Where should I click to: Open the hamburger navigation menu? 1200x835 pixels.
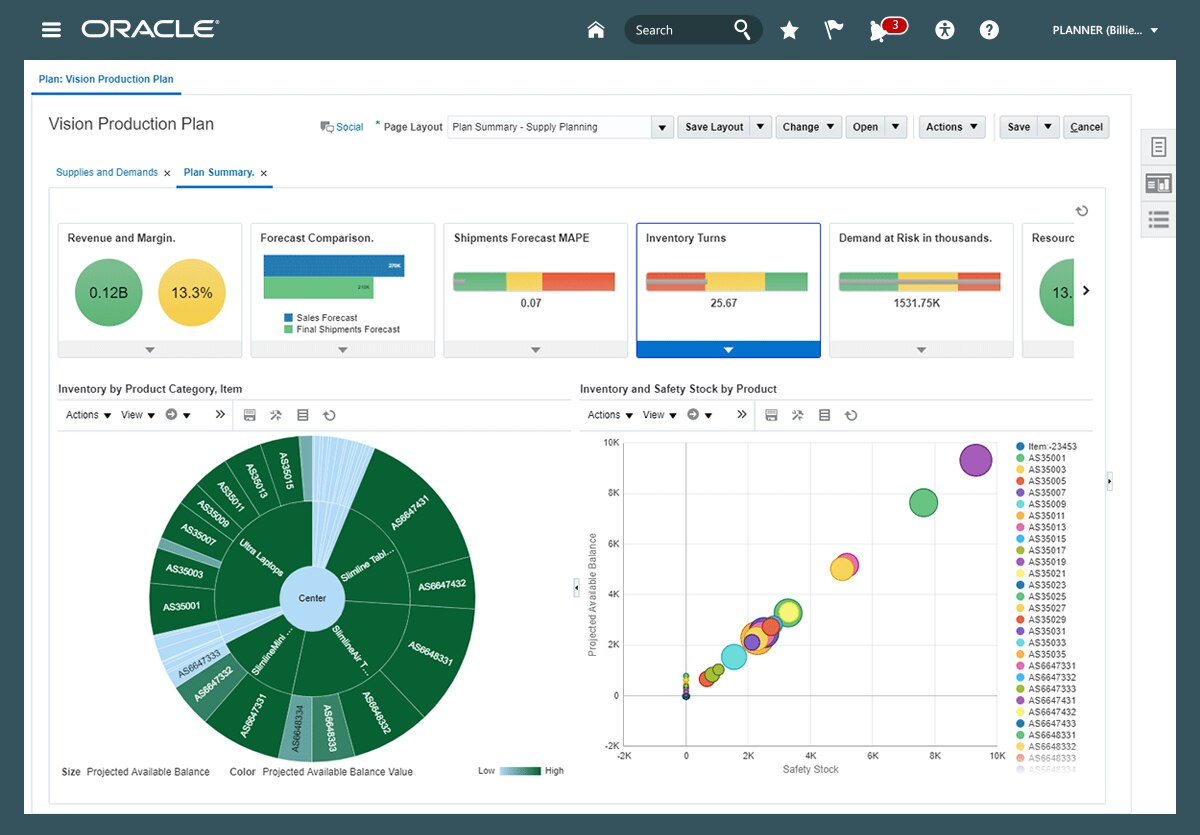51,30
